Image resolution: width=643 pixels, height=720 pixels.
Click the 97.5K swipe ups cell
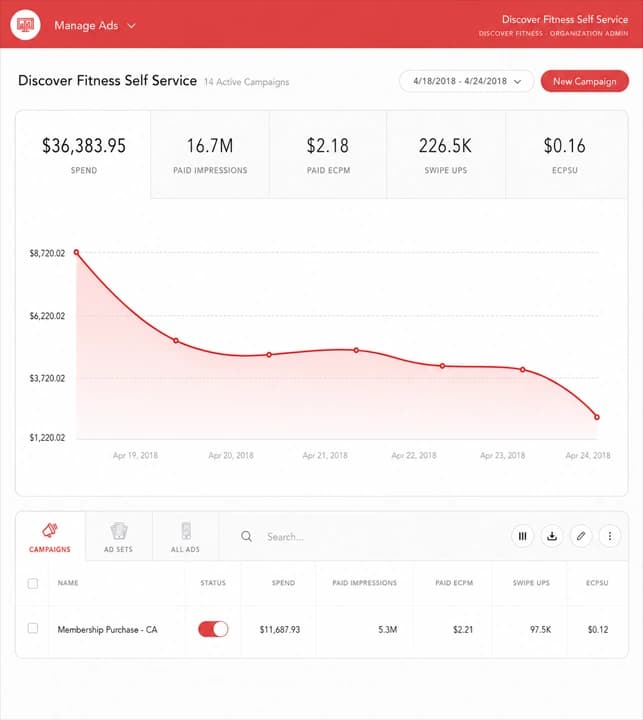tap(541, 630)
